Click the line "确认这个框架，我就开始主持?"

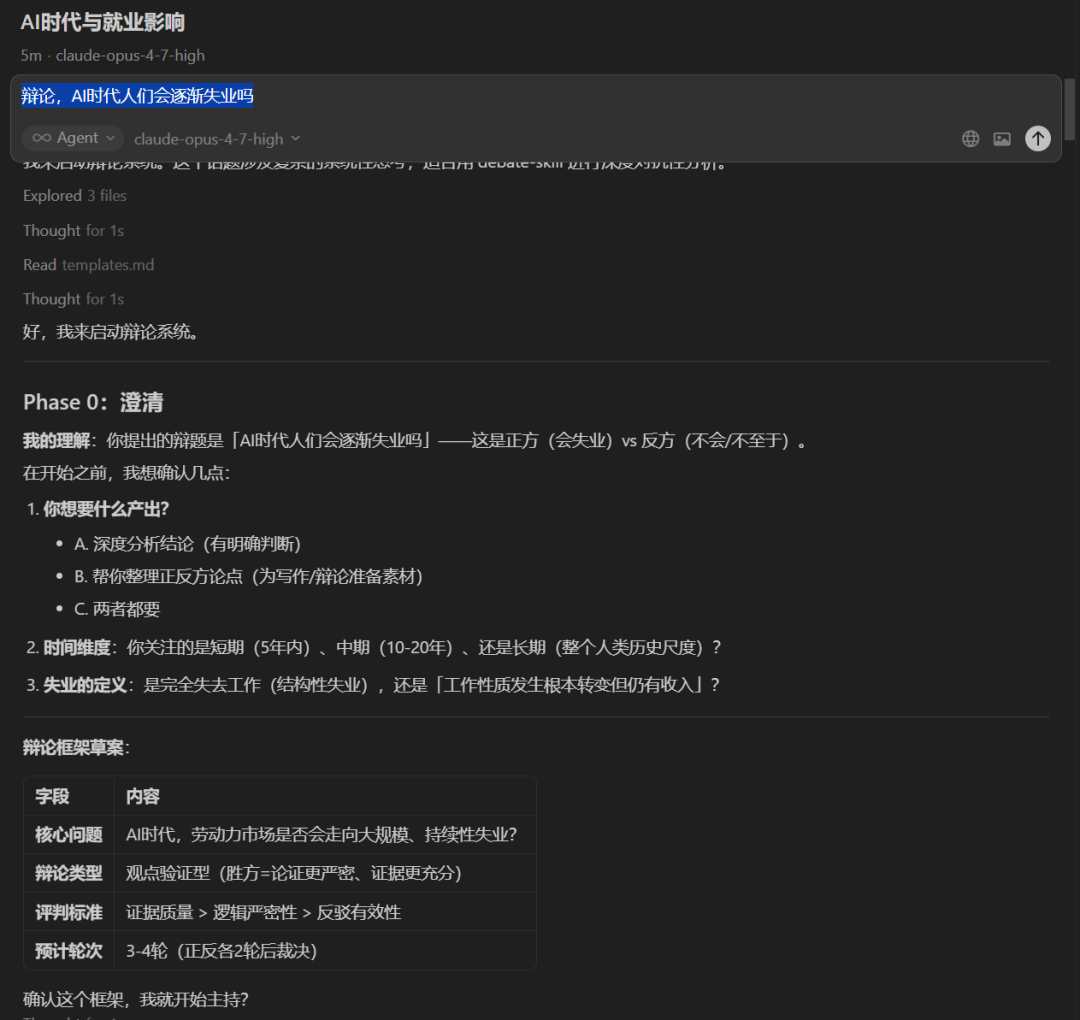(136, 999)
